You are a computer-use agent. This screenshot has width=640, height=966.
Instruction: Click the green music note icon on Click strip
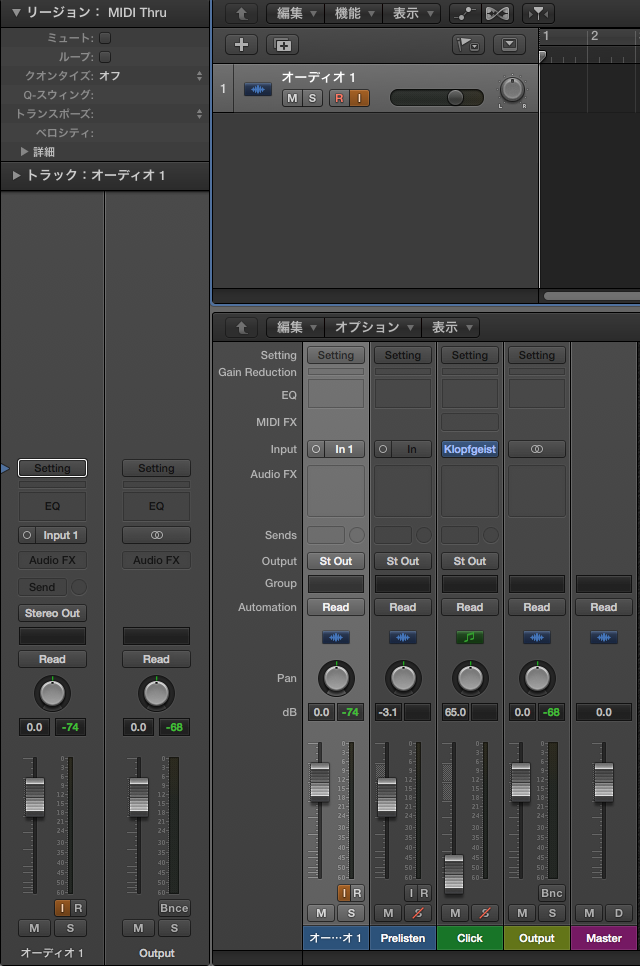(469, 637)
